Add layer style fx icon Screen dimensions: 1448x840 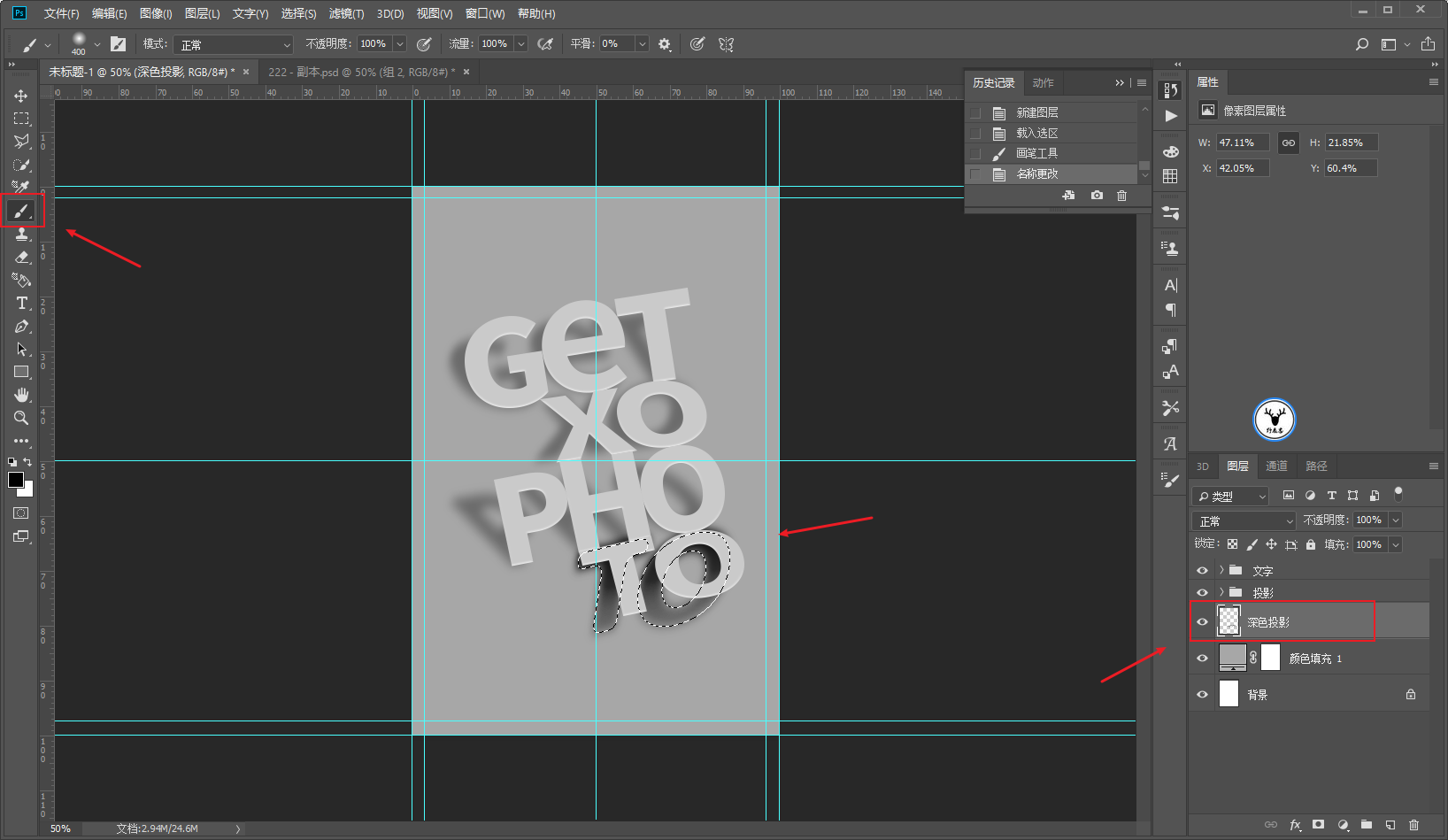tap(1295, 824)
